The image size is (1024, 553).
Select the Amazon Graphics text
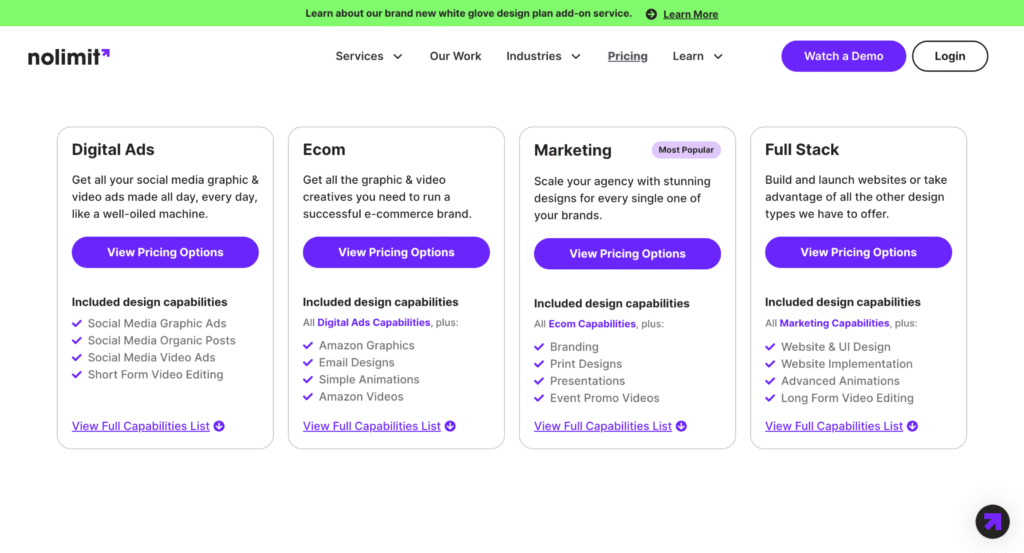coord(366,345)
